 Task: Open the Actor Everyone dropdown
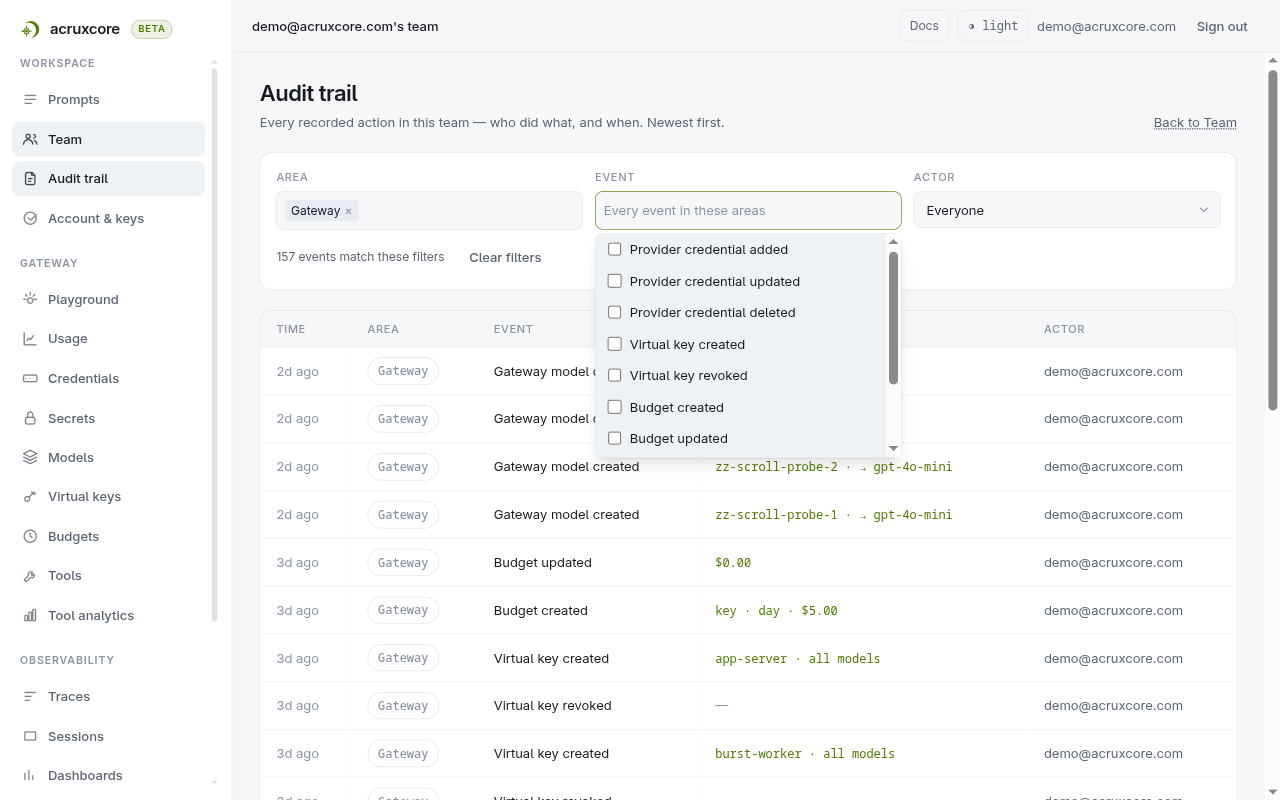pos(1067,210)
